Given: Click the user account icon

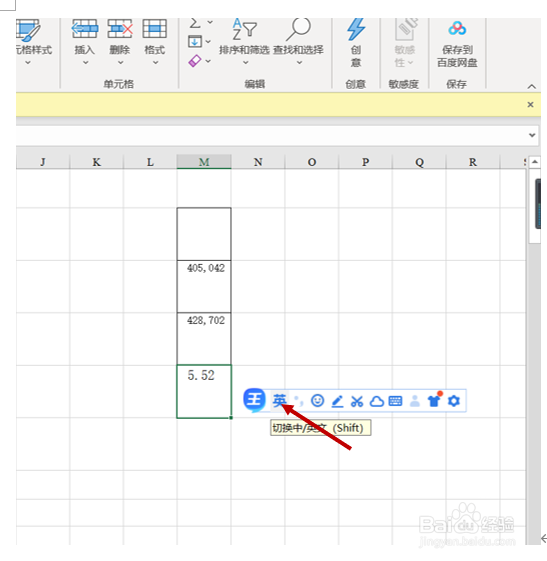Looking at the screenshot, I should 415,401.
